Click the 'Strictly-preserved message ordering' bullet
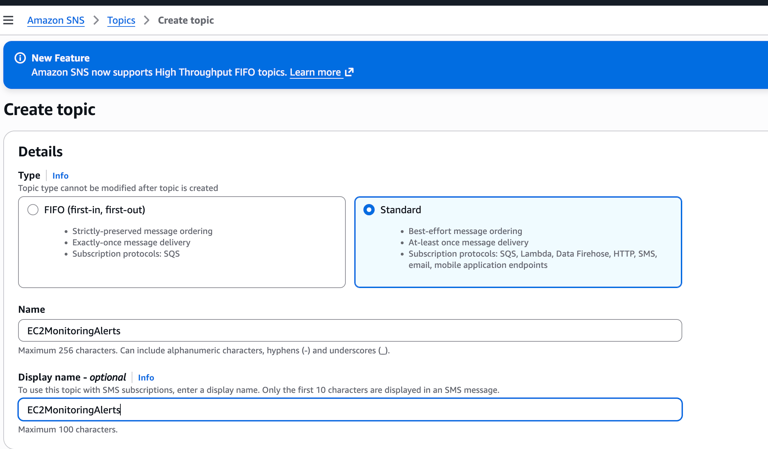Screen dimensions: 768x449 (143, 231)
